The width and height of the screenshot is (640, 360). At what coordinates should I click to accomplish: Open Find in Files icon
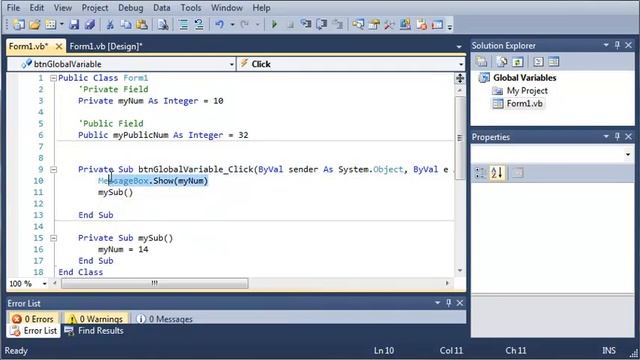[163, 24]
